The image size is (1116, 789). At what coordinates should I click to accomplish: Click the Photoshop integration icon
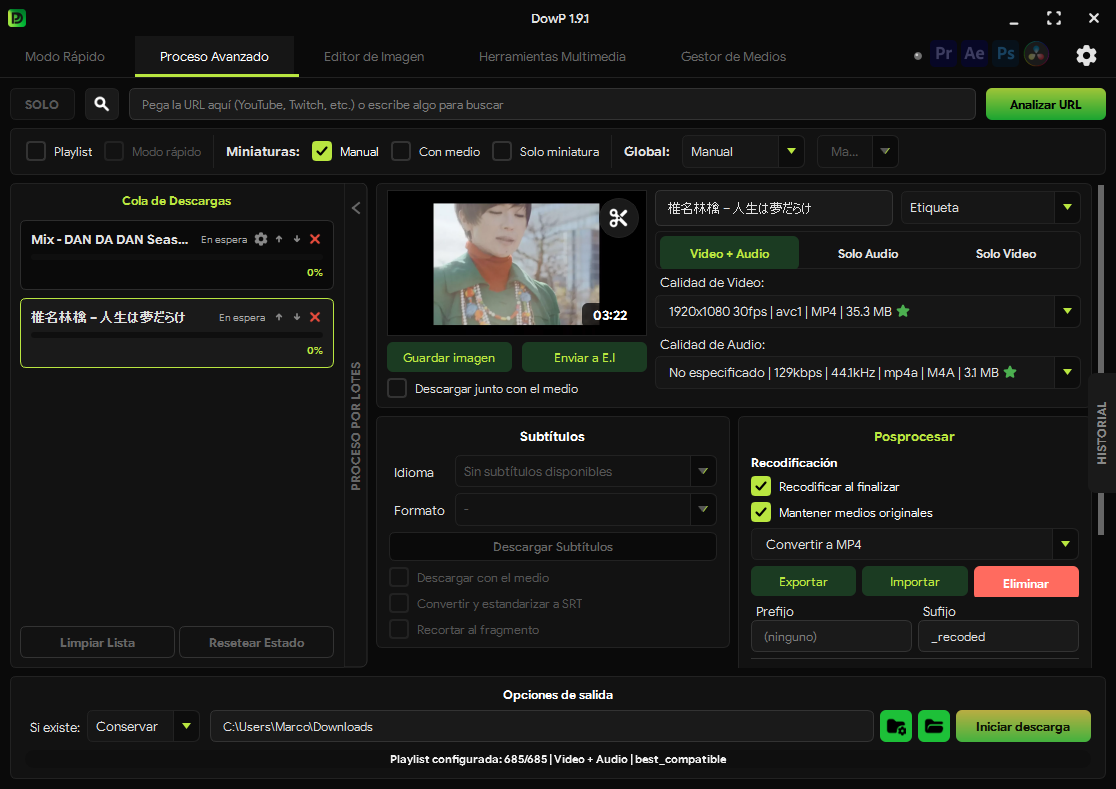[x=1006, y=54]
